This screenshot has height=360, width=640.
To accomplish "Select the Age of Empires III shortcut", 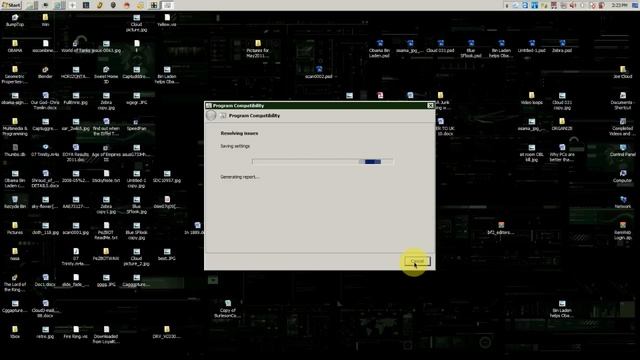I will [x=106, y=153].
